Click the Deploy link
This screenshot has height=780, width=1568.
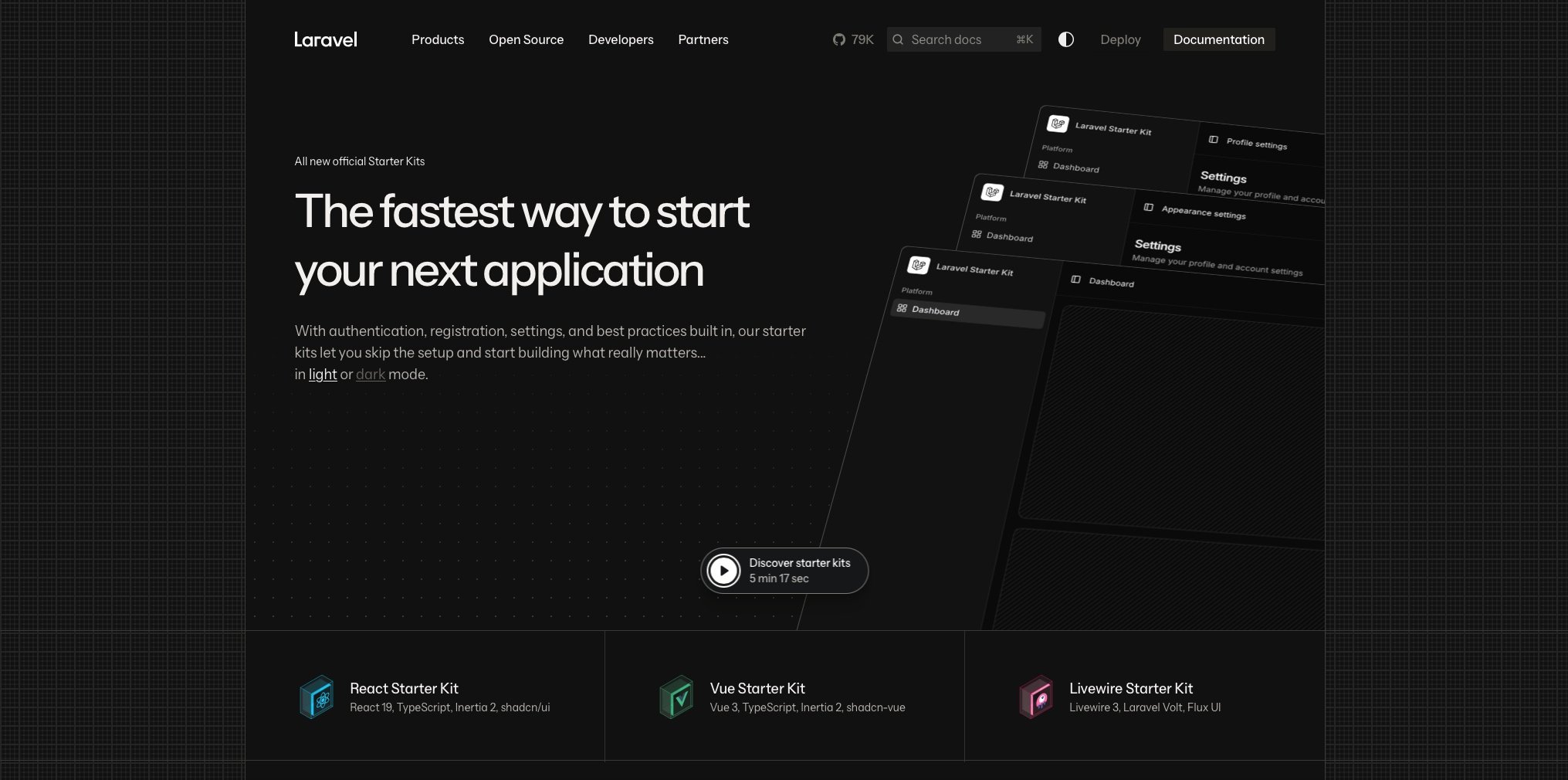coord(1120,39)
